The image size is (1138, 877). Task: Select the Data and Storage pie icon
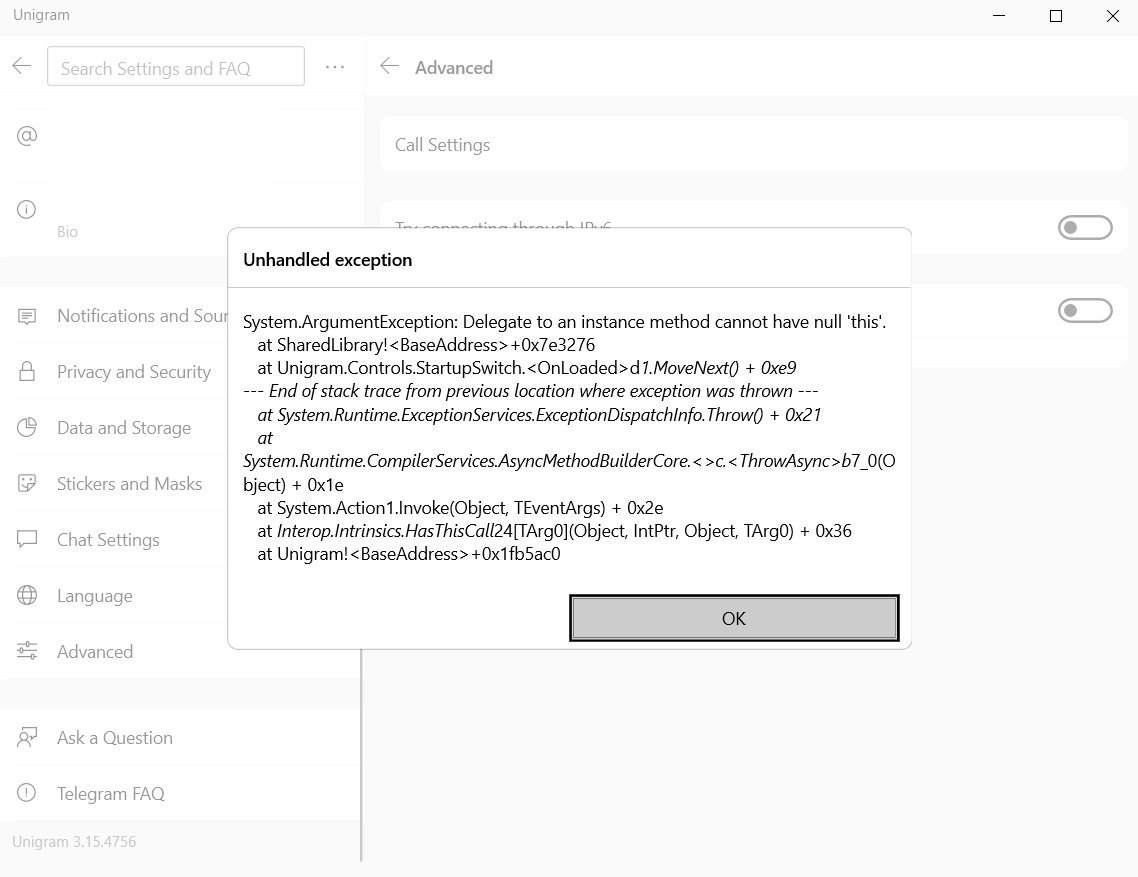click(27, 427)
